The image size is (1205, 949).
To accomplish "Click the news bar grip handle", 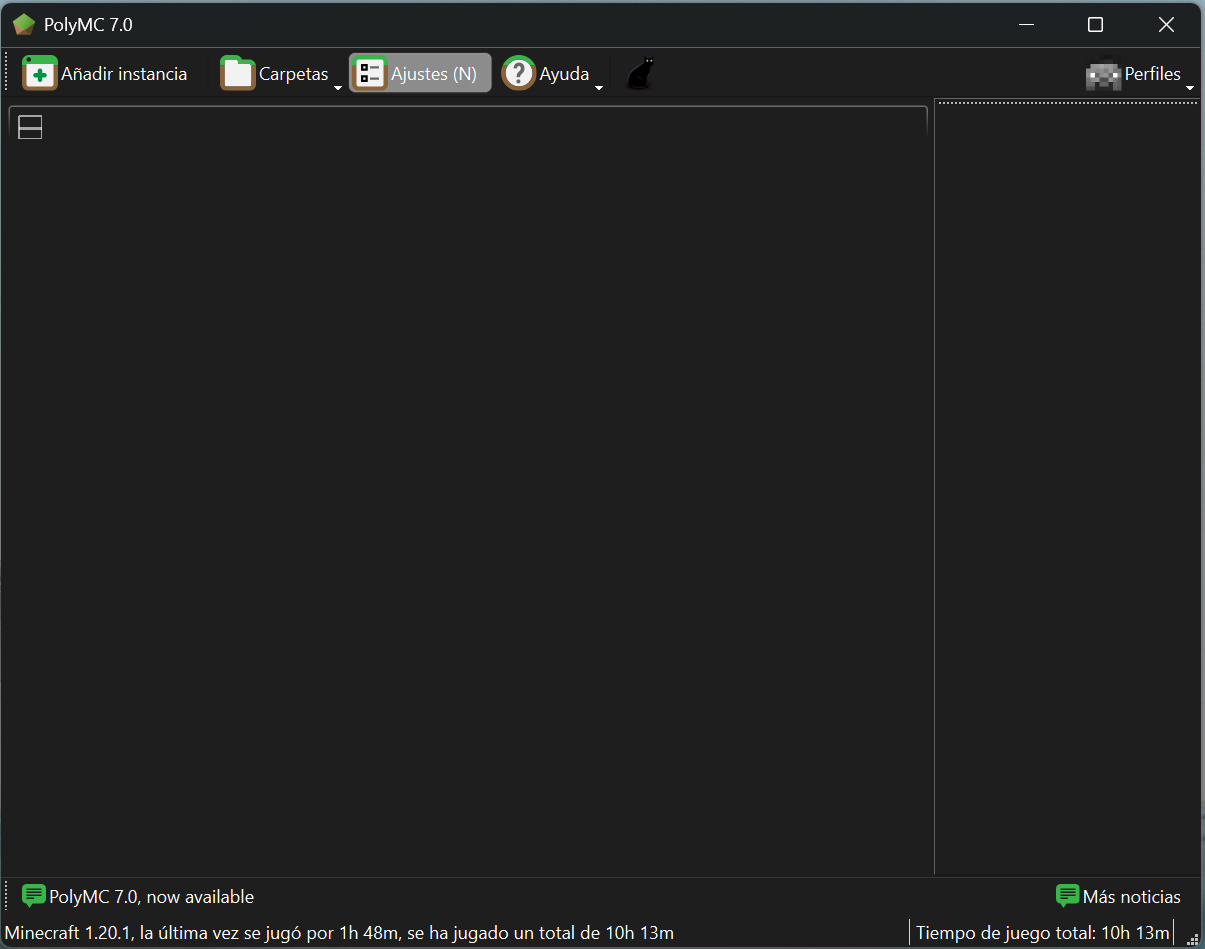I will [x=7, y=896].
